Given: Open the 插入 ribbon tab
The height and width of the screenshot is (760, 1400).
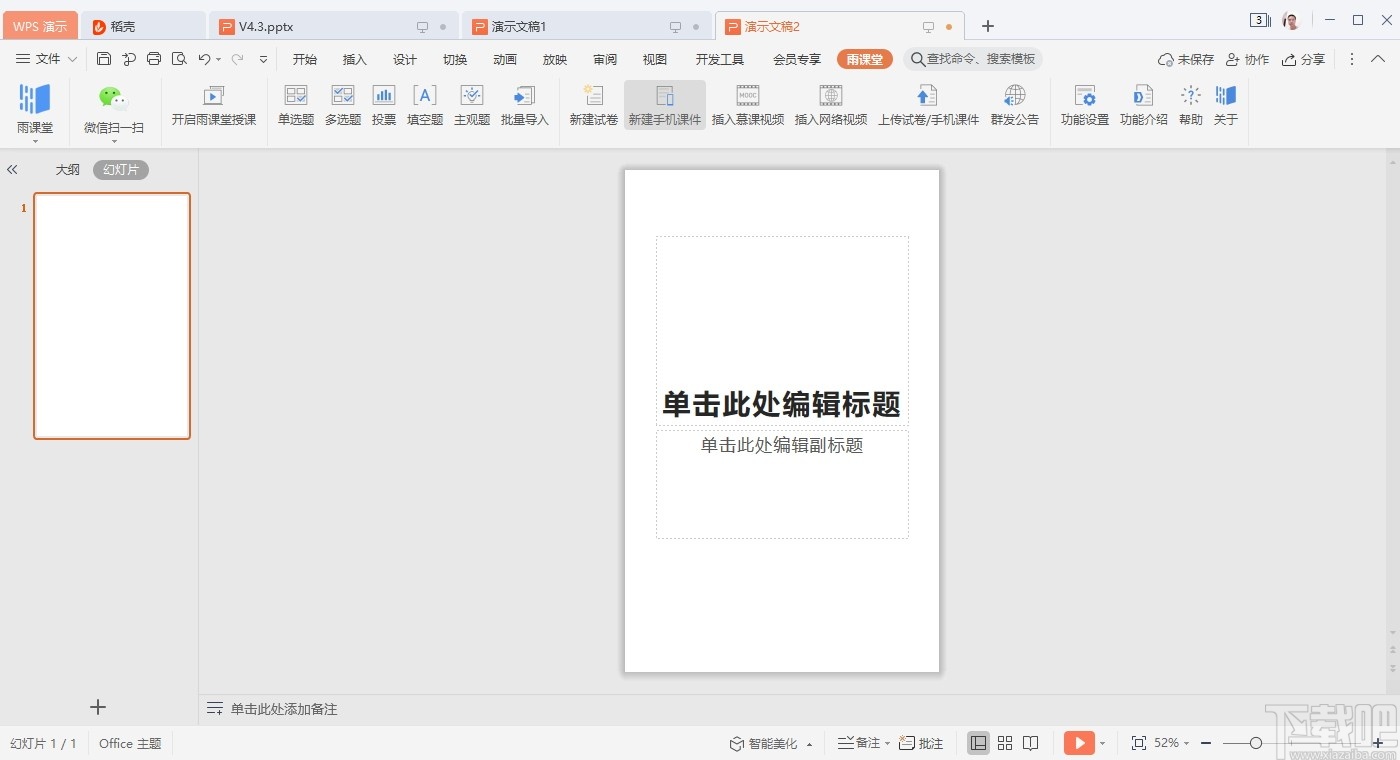Looking at the screenshot, I should tap(355, 59).
